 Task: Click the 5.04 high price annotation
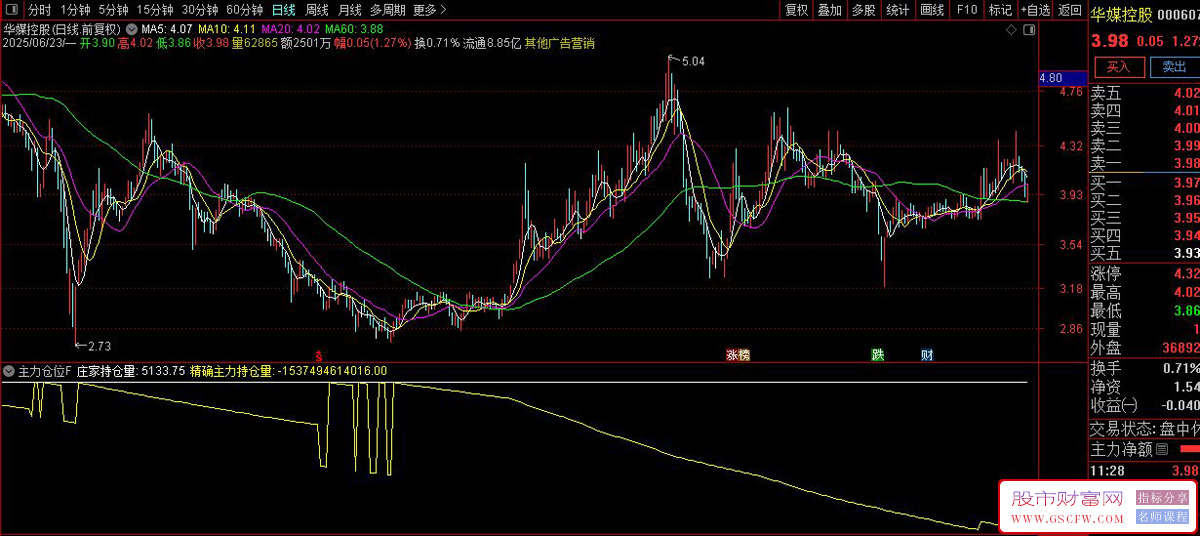pos(693,62)
